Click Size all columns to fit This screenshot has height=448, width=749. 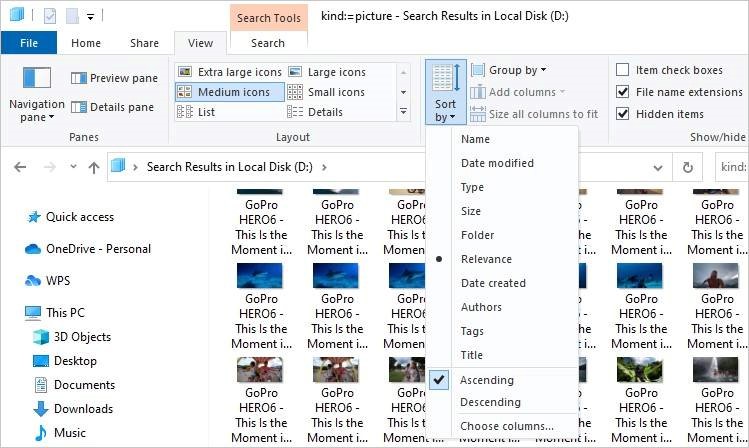tap(534, 114)
